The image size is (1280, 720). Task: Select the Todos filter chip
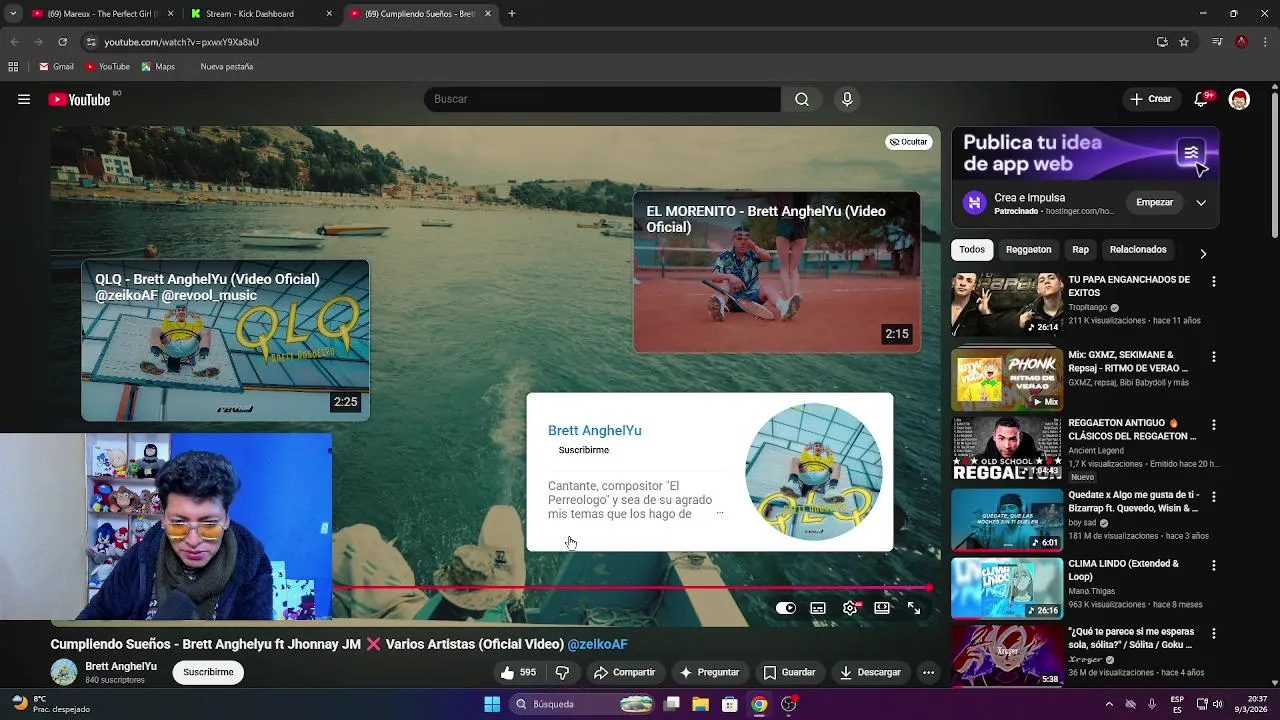[x=972, y=250]
